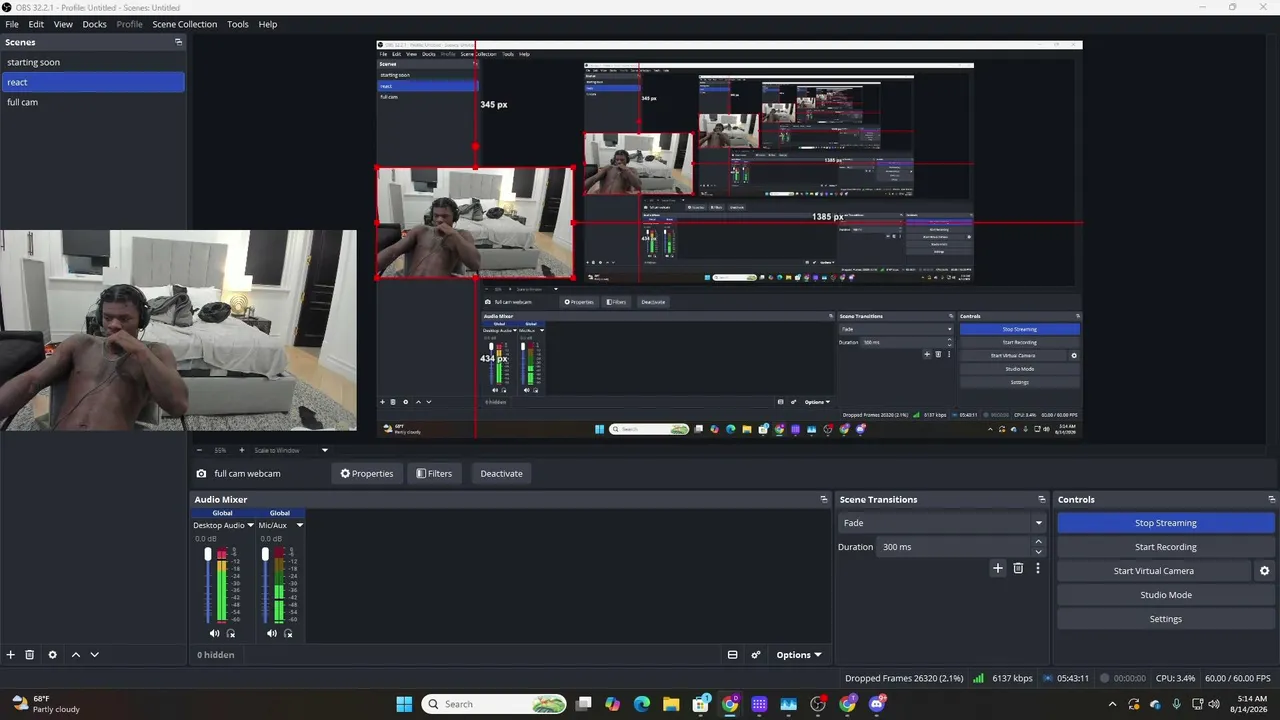Open the Fade transition dropdown
The height and width of the screenshot is (720, 1280).
point(942,523)
